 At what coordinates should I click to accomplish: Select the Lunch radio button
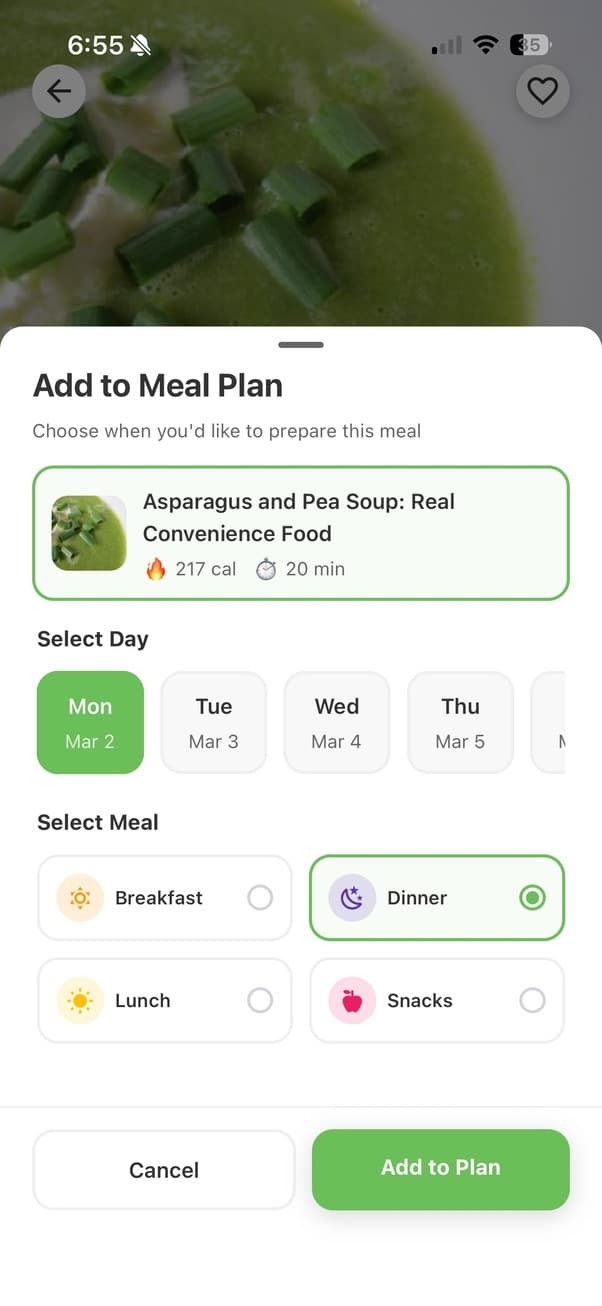point(260,1000)
